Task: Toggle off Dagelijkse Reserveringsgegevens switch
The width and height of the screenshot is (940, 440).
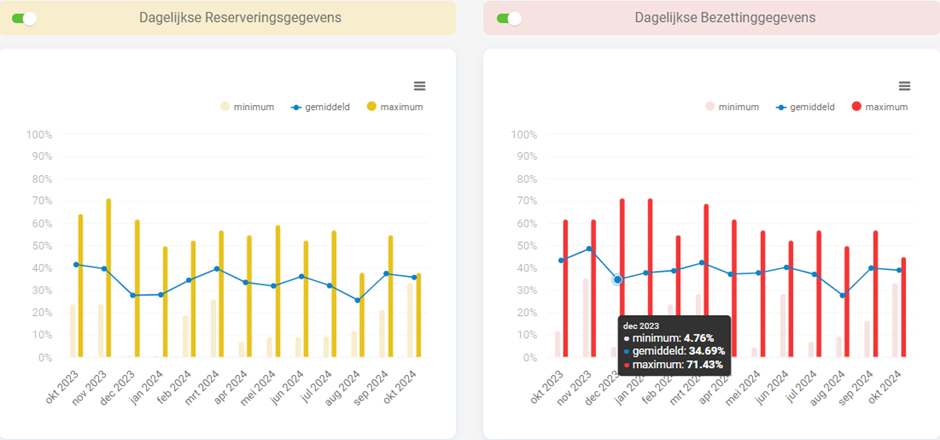Action: (24, 18)
